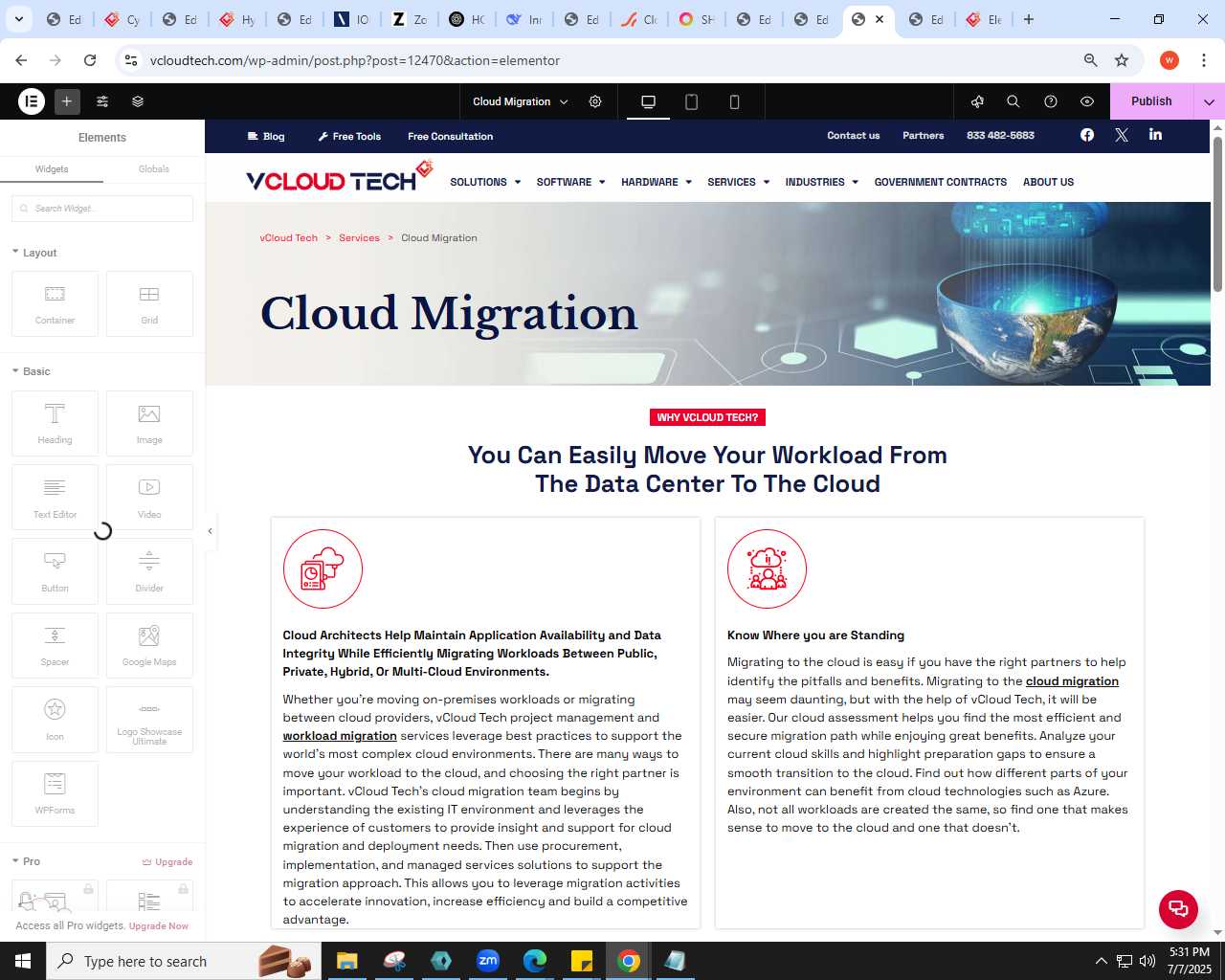Open About Us menu item
The height and width of the screenshot is (980, 1225).
[1048, 182]
